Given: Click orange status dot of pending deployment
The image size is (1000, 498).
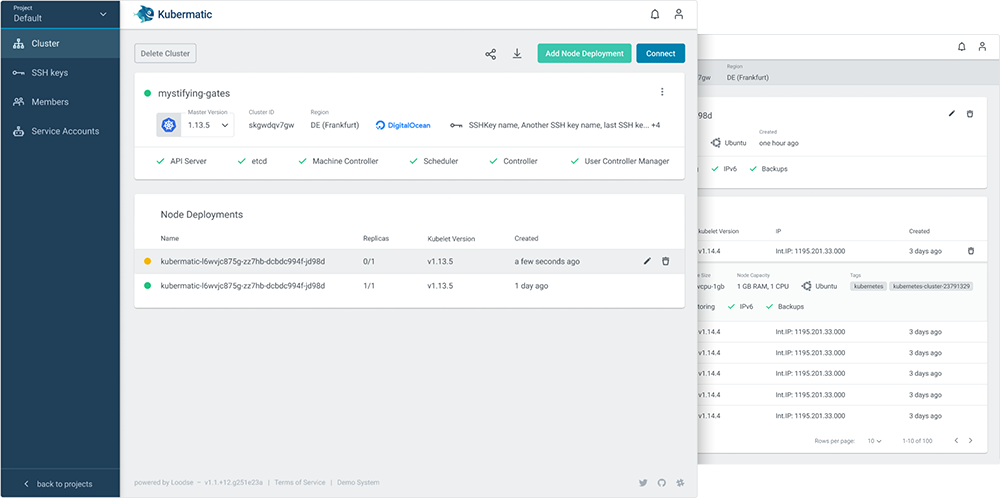Looking at the screenshot, I should 147,261.
